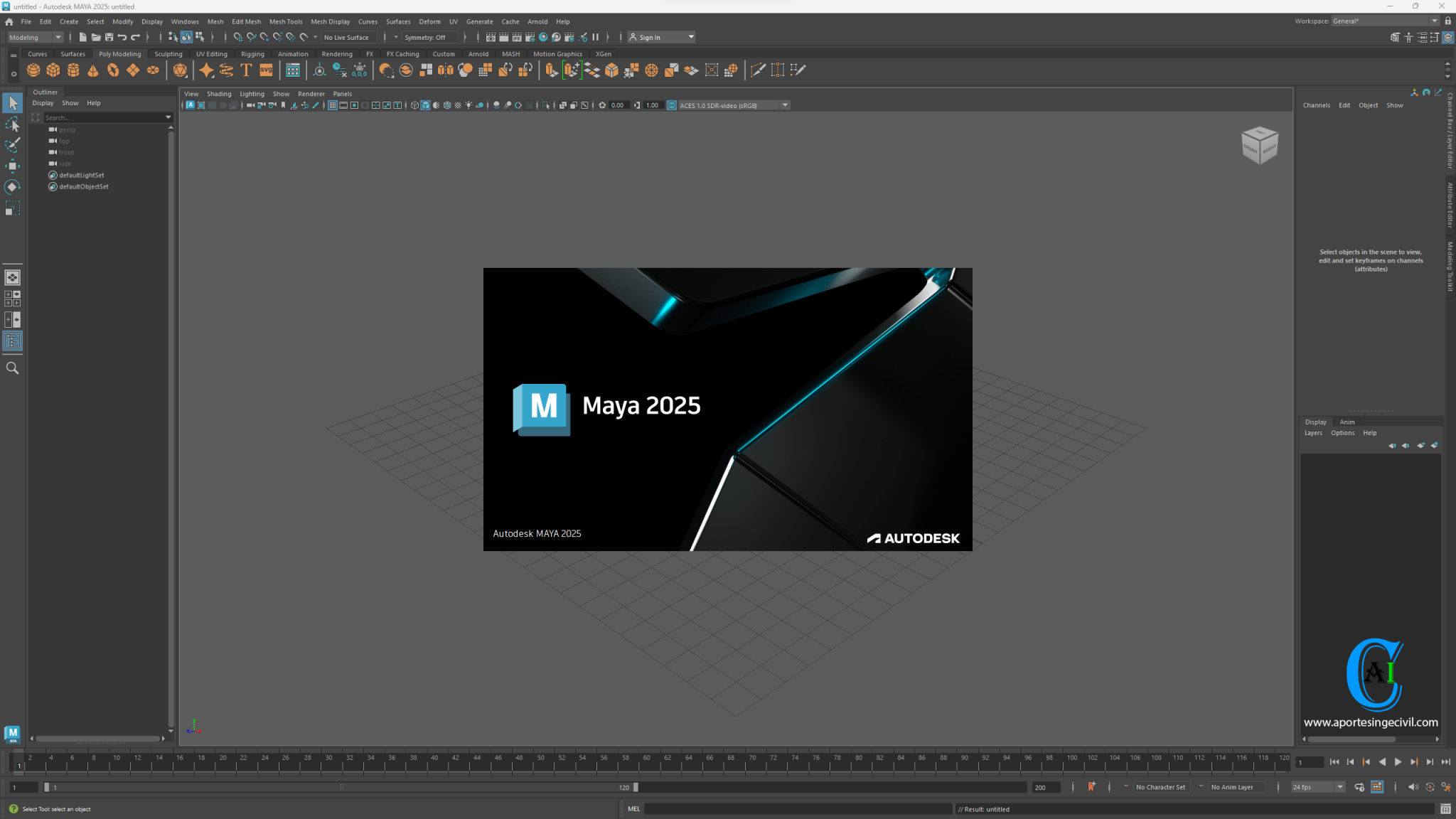Click the Type tool shelf icon

point(247,70)
